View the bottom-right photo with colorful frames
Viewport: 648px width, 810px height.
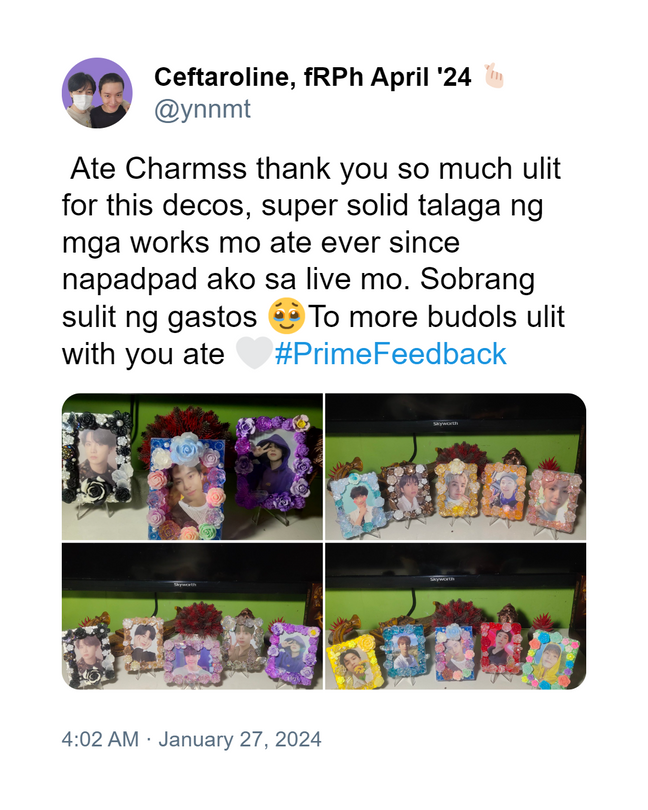(456, 616)
